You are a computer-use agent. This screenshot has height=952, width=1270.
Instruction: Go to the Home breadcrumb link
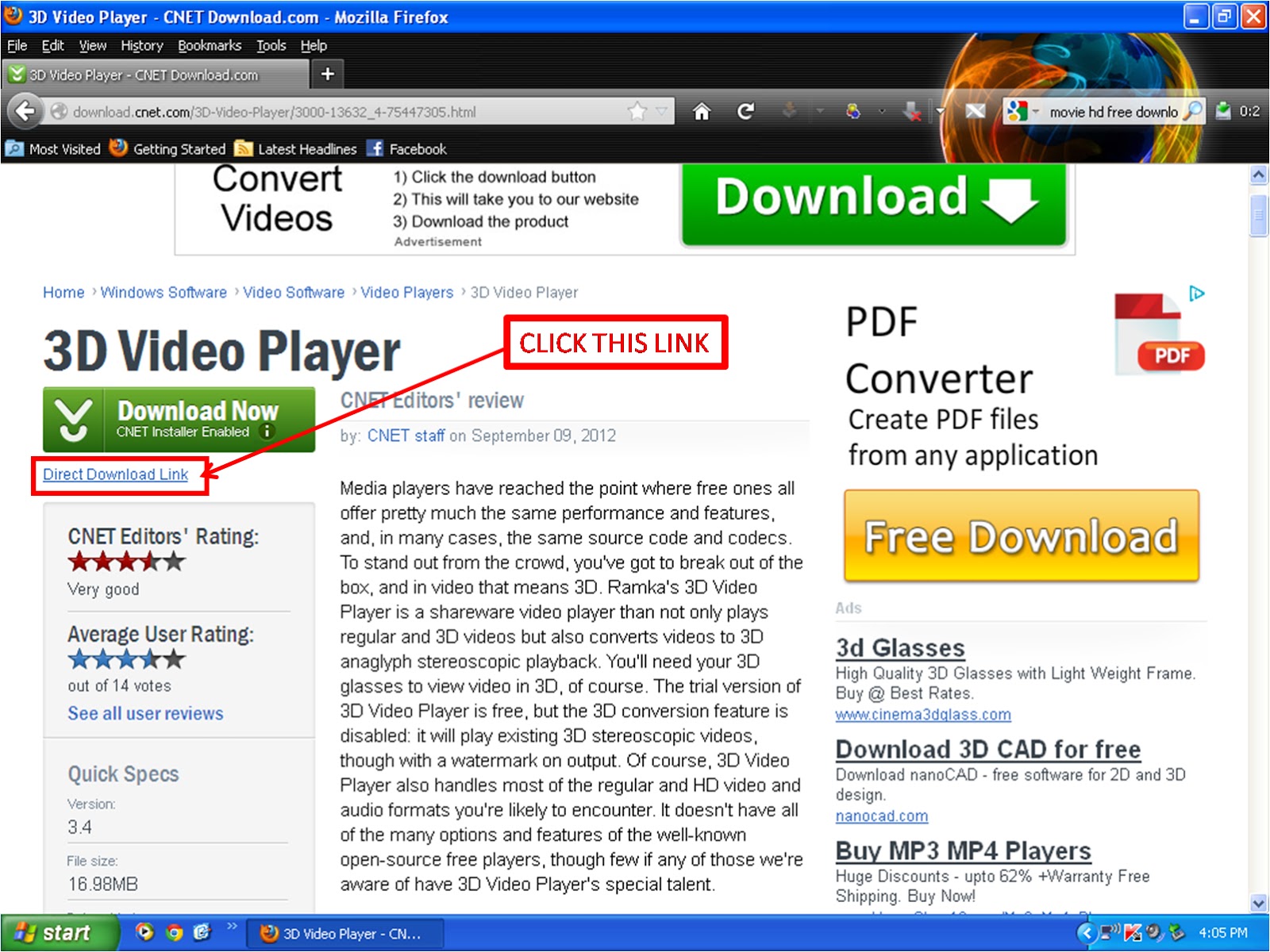click(63, 292)
